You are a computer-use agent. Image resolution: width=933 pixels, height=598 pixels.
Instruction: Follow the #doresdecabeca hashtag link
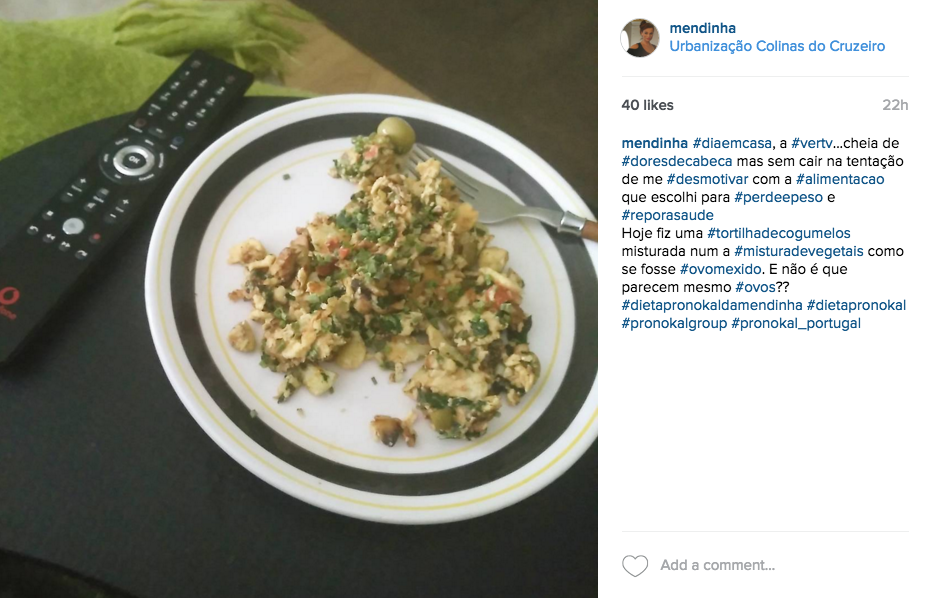(x=677, y=161)
